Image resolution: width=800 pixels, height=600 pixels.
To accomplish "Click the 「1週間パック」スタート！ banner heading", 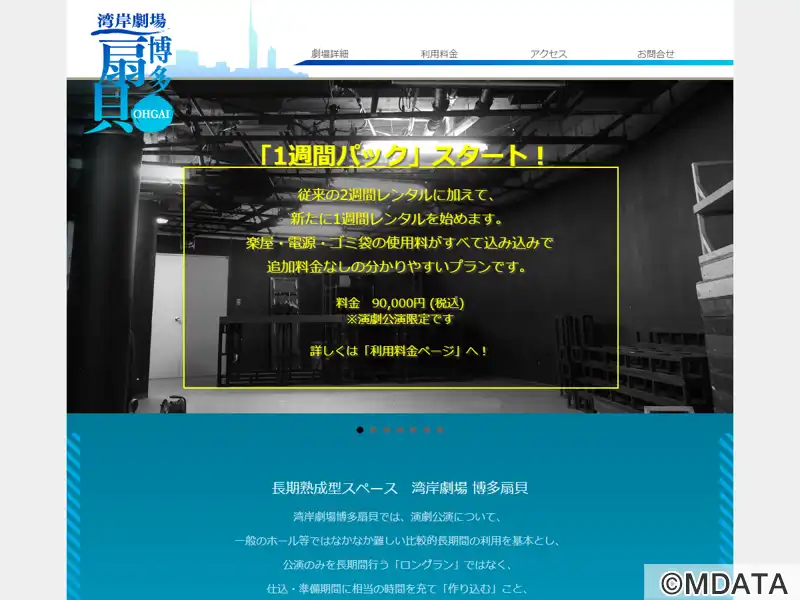I will [x=402, y=155].
